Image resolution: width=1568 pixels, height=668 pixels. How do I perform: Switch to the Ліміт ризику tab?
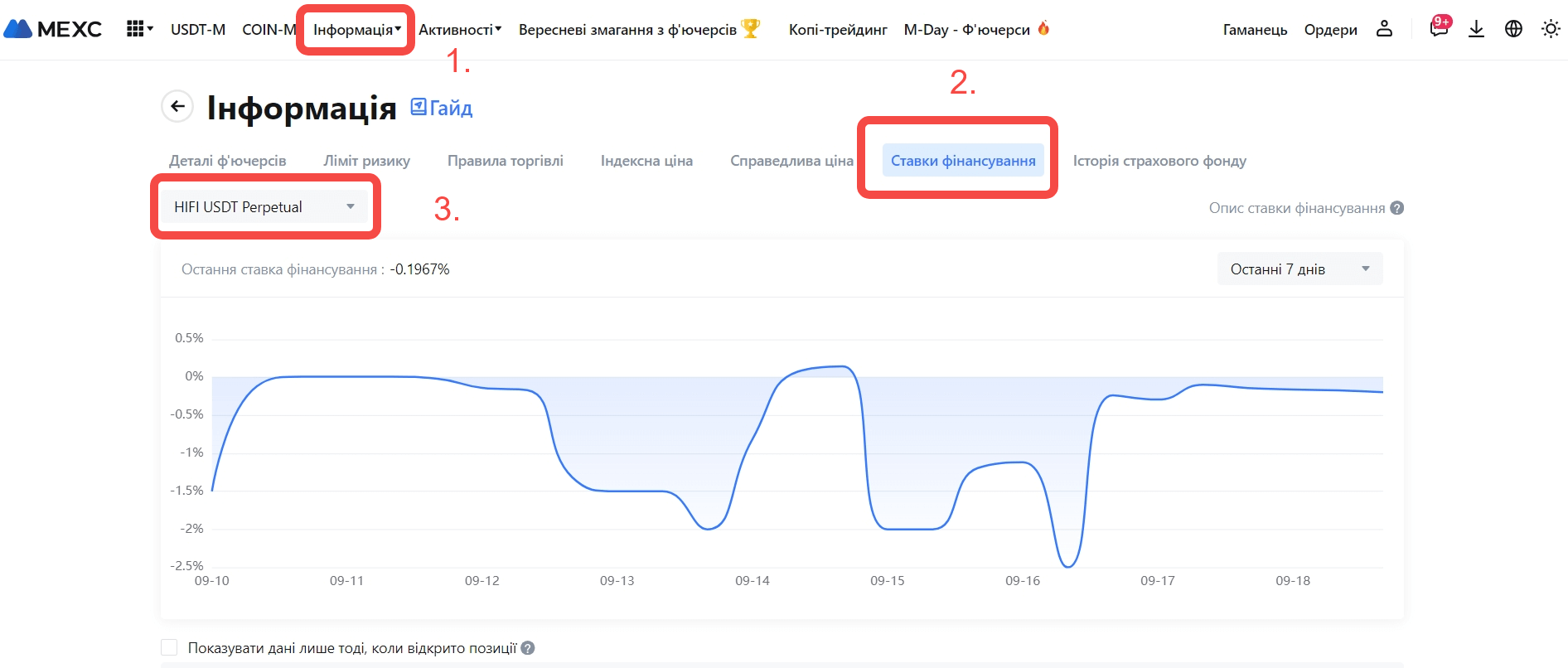(x=366, y=161)
